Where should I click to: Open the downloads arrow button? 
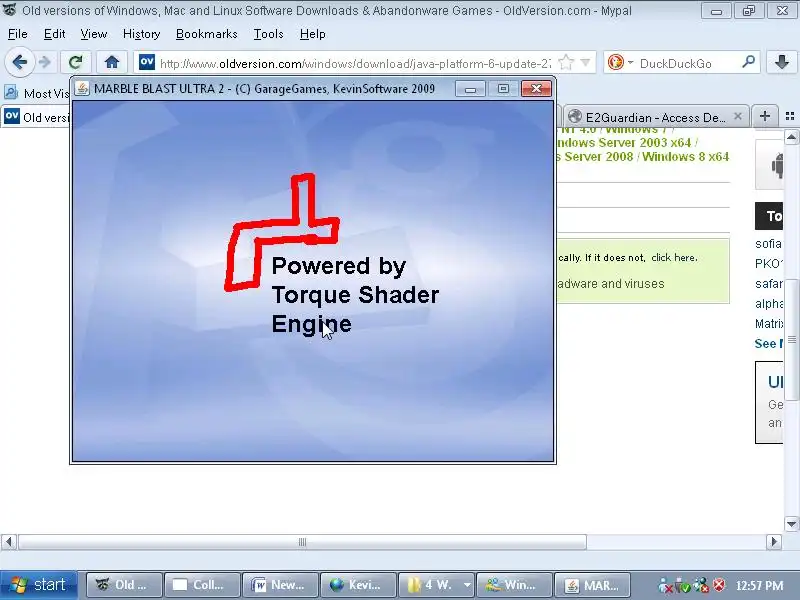[782, 62]
